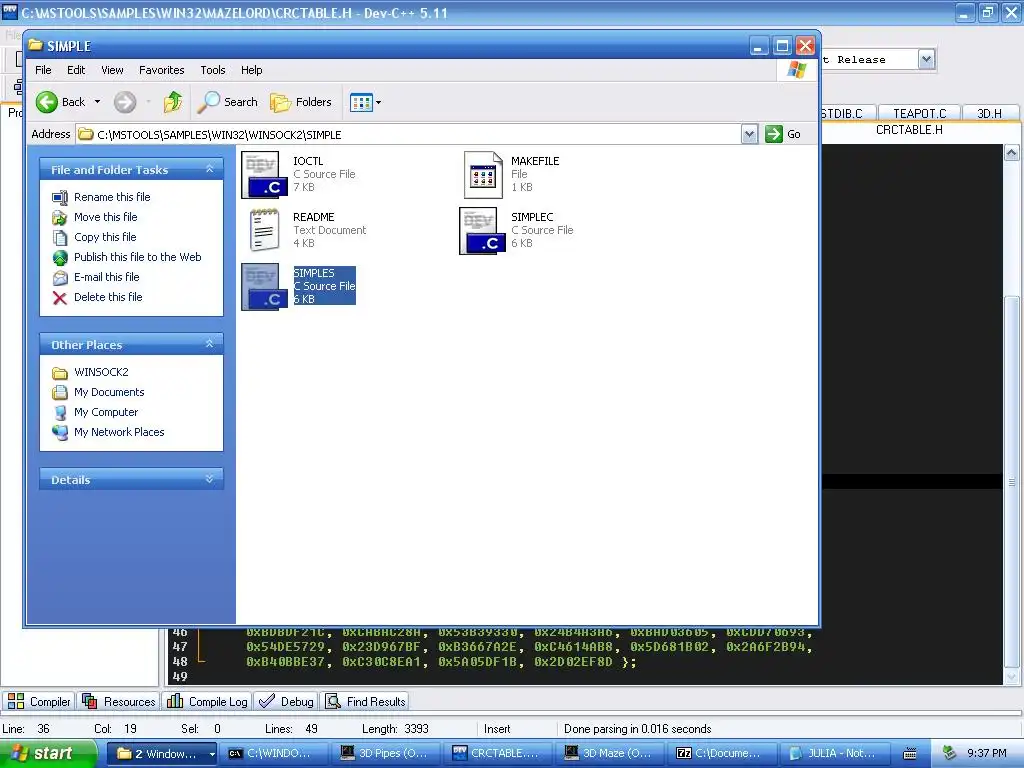Open WINSOCK2 folder in Other Places

coord(101,372)
